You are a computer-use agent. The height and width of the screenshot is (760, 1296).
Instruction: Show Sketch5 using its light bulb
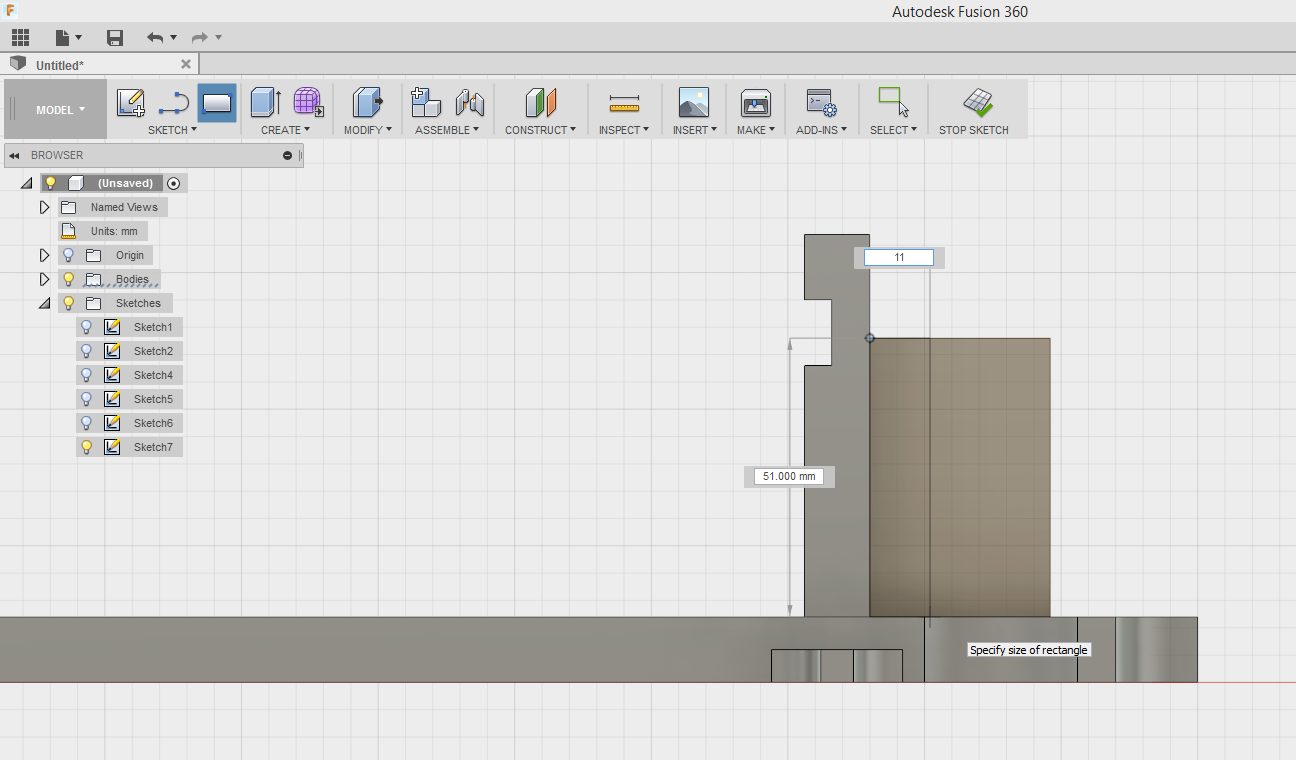tap(86, 399)
